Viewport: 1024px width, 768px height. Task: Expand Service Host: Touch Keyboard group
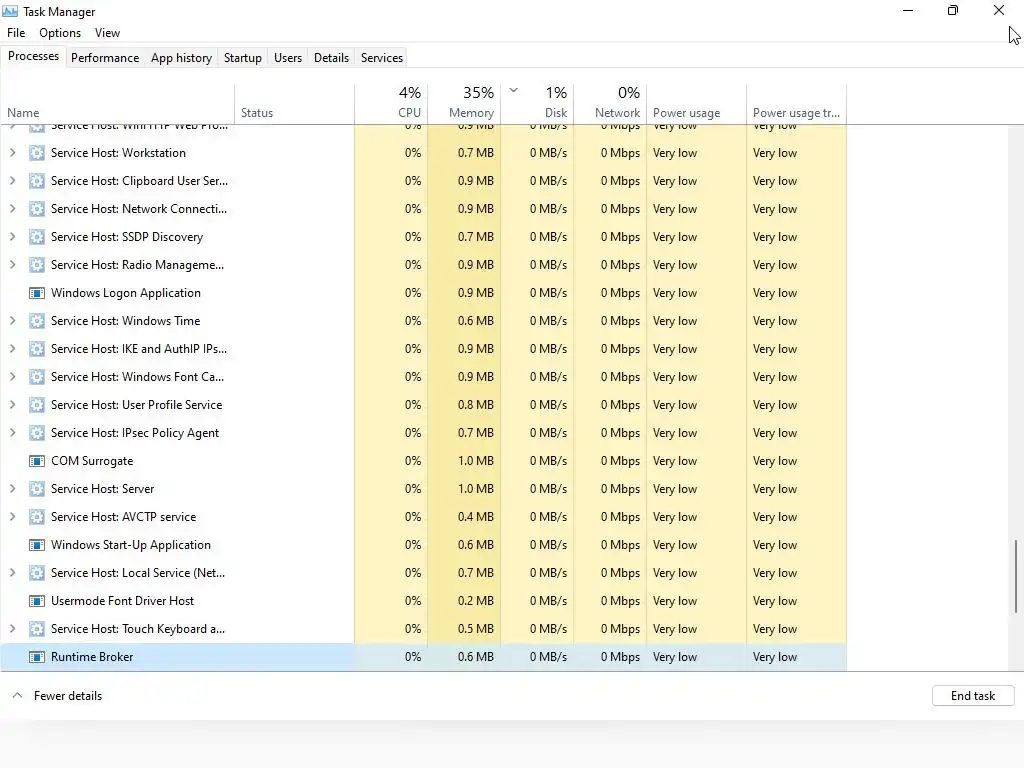[12, 629]
